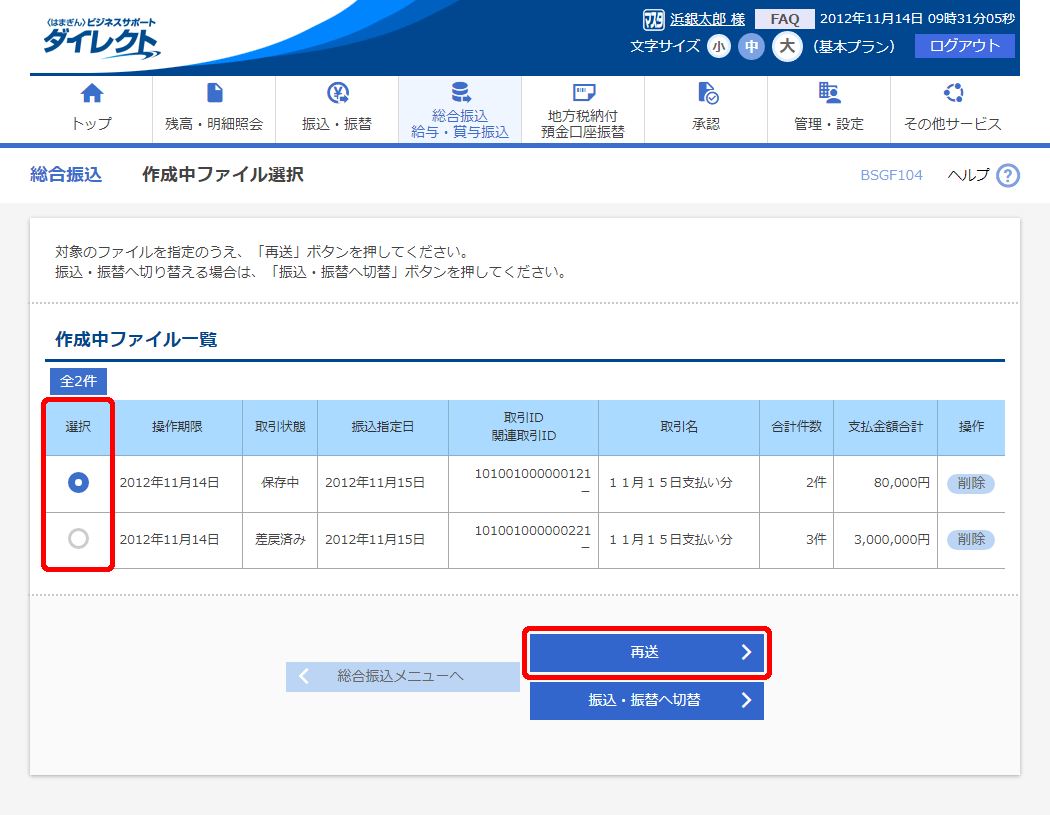Image resolution: width=1050 pixels, height=815 pixels.
Task: Select the radio button for 差戻済み row
Action: click(78, 539)
